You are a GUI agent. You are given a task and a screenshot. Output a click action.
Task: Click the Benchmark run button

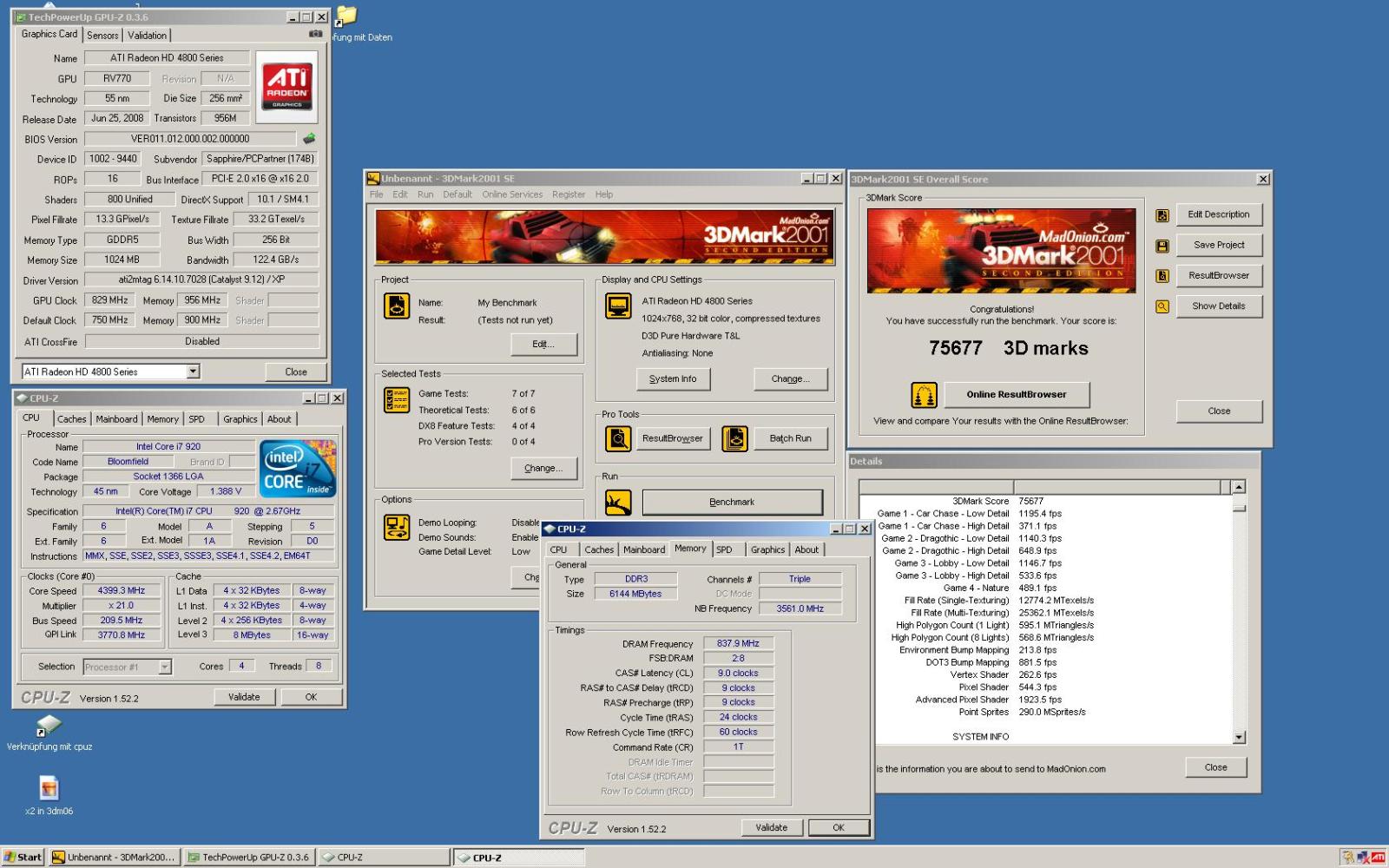732,502
